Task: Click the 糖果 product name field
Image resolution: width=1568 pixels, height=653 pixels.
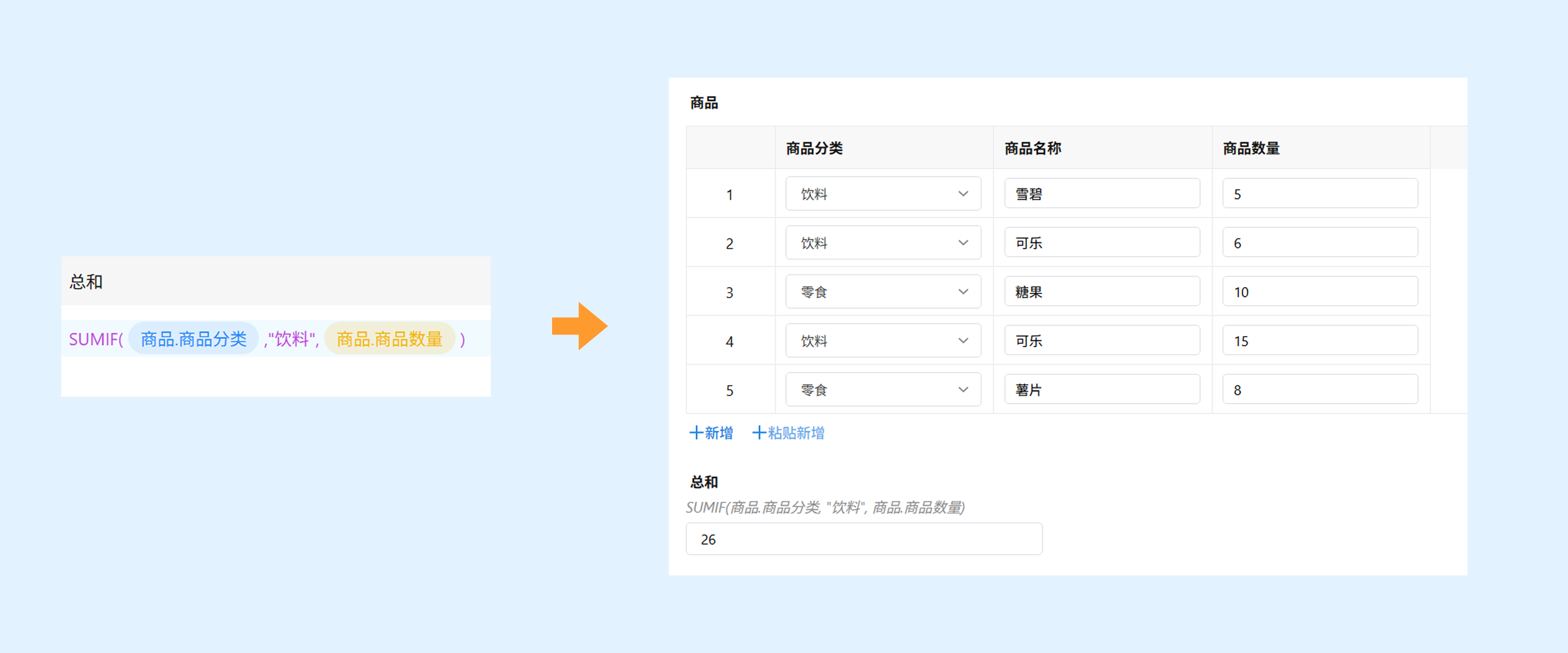Action: point(1102,292)
